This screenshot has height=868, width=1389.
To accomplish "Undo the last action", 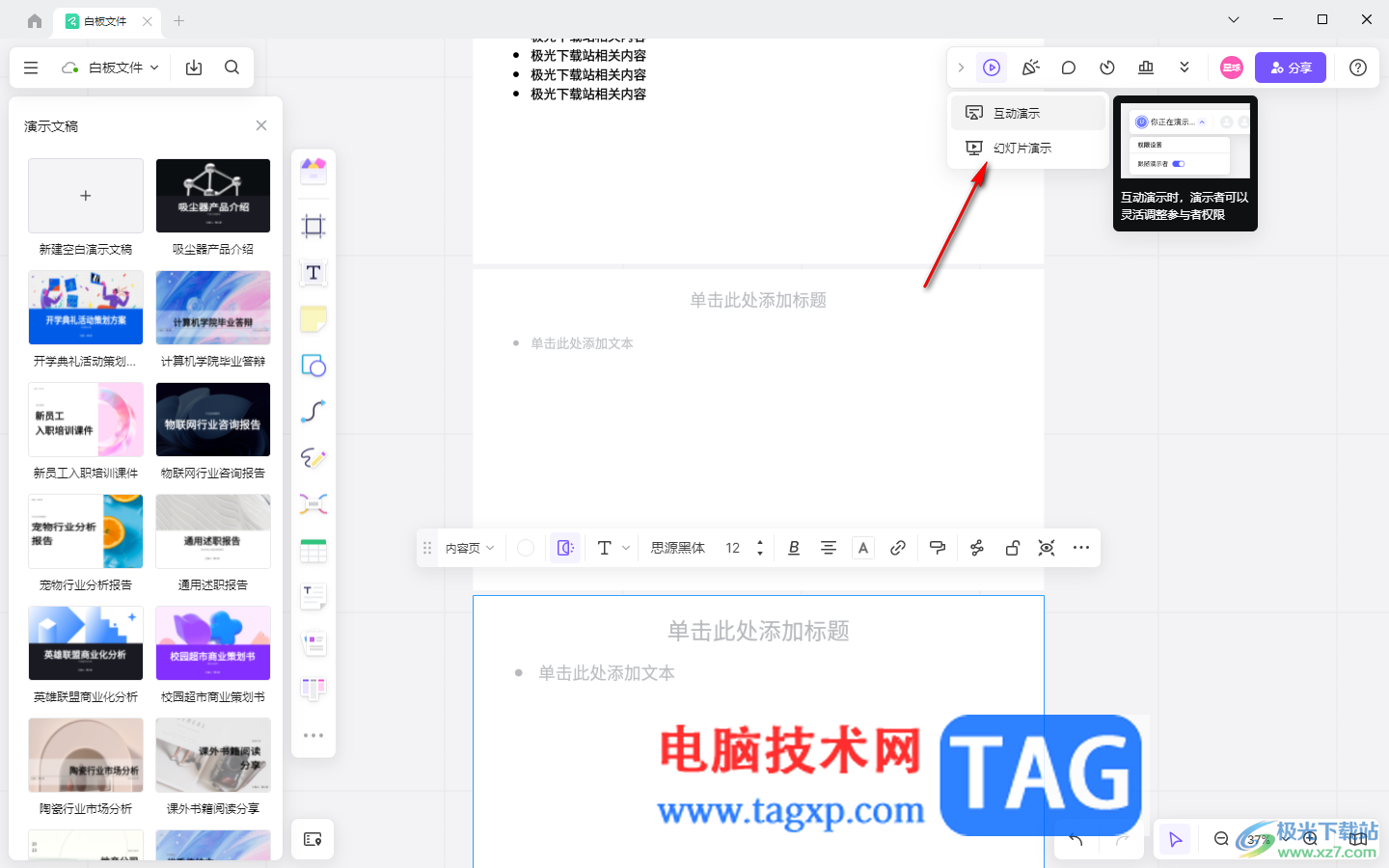I will [x=1076, y=839].
